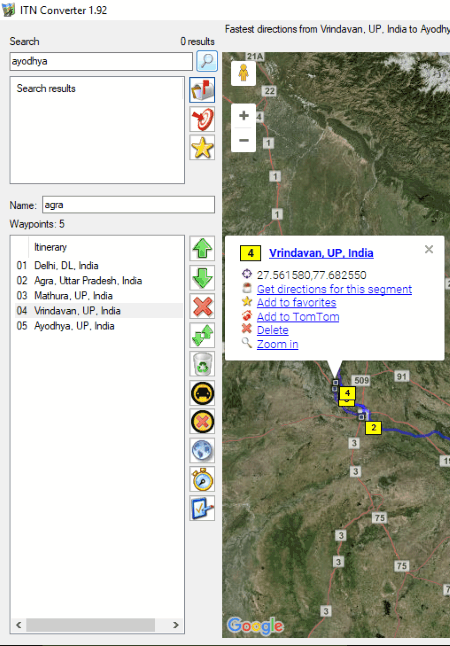Open Street View pegman on map
The height and width of the screenshot is (646, 450).
point(243,73)
